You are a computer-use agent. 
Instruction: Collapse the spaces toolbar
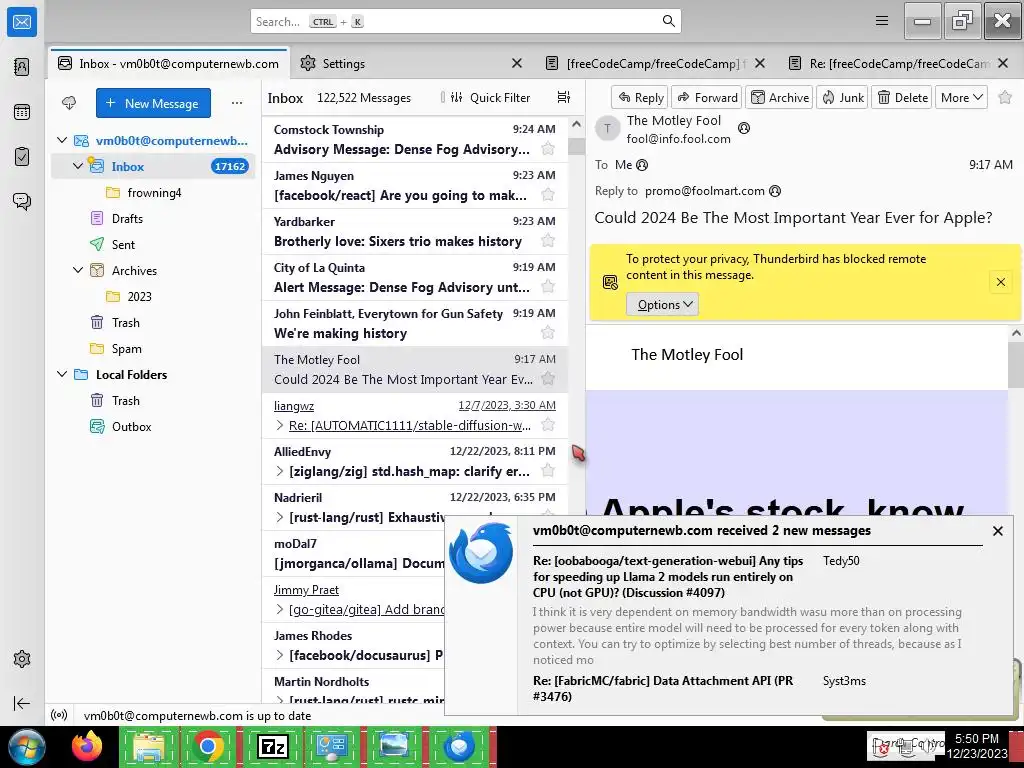coord(22,703)
